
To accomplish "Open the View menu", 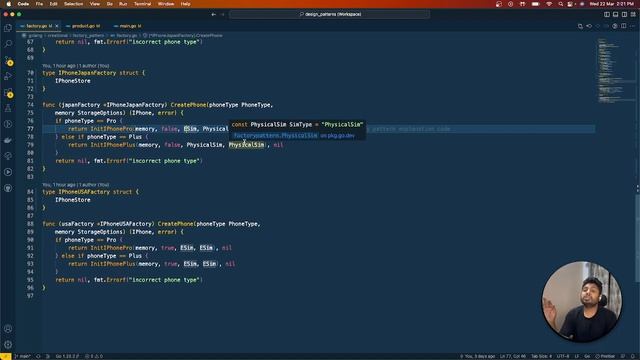I will 95,4.
